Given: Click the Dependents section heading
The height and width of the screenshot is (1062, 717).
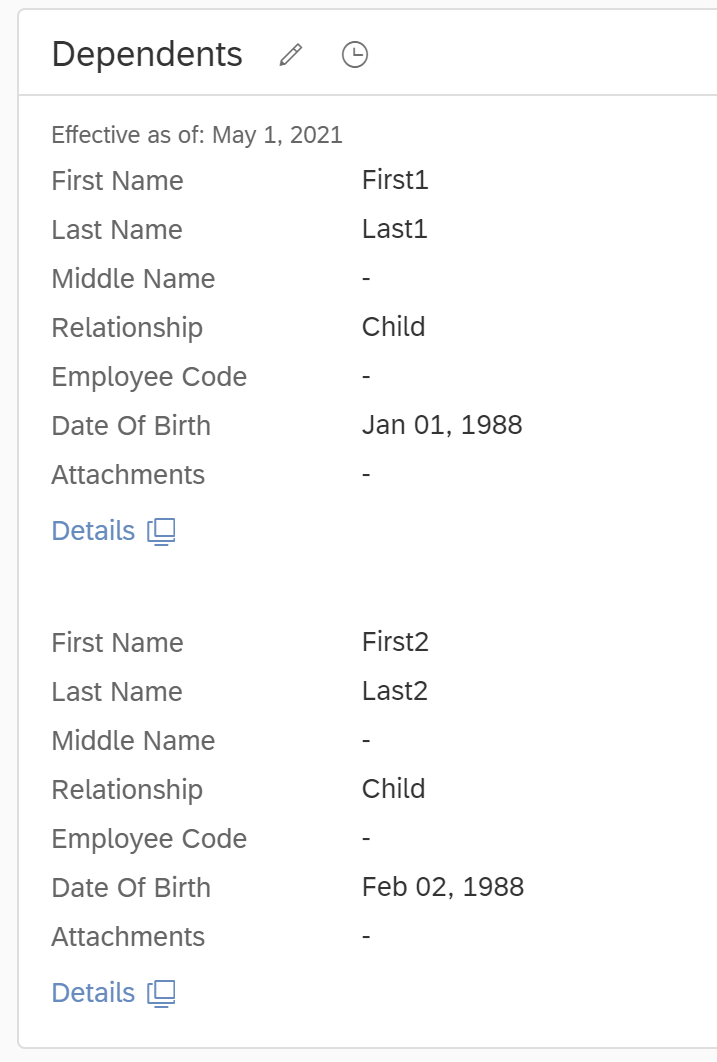Looking at the screenshot, I should (147, 54).
